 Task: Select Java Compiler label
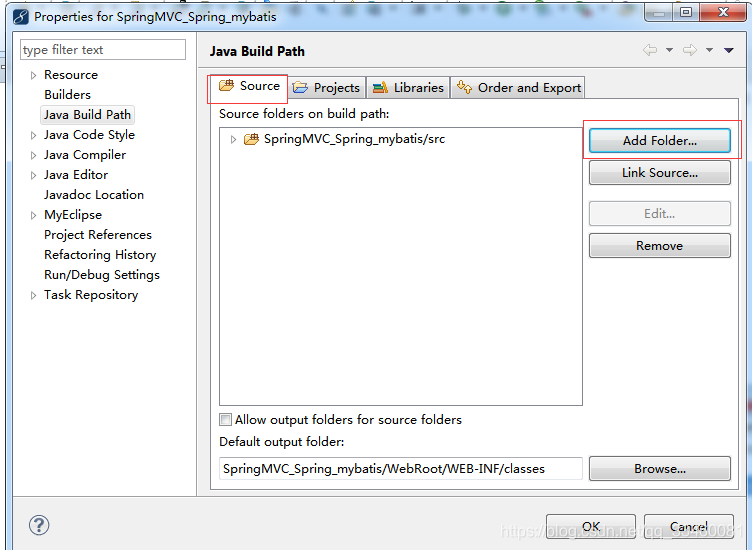tap(85, 155)
